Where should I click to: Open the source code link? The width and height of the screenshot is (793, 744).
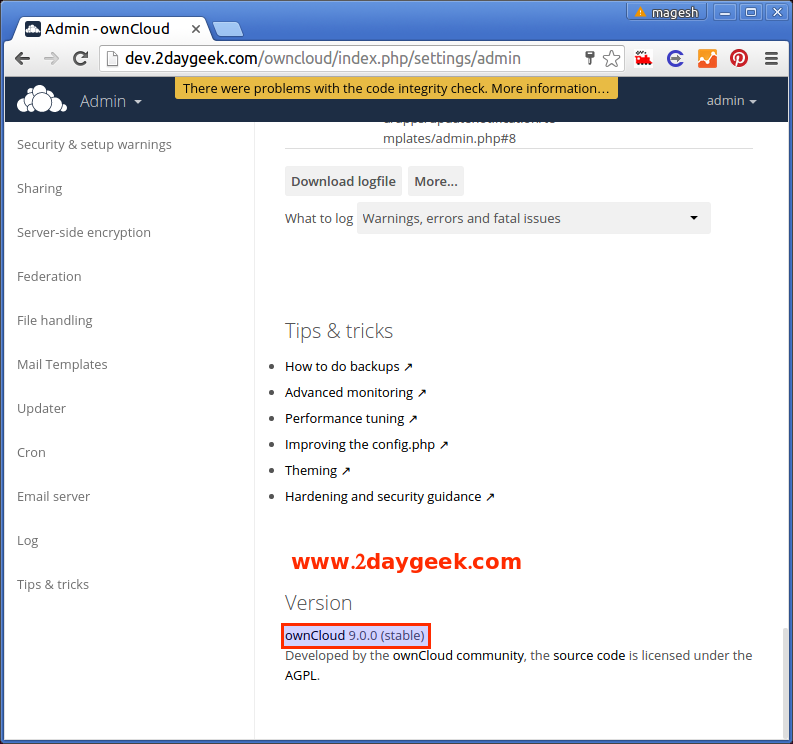click(589, 655)
